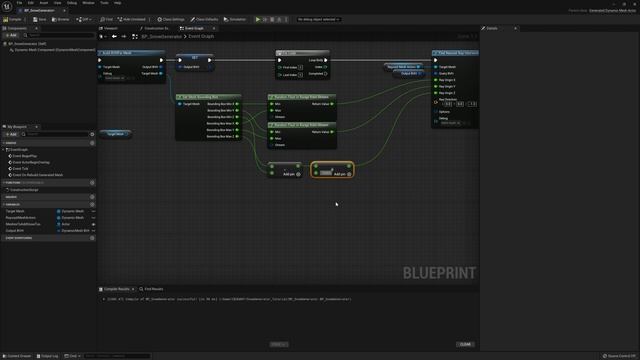
Task: Open the Find tool in the toolbar
Action: point(107,19)
